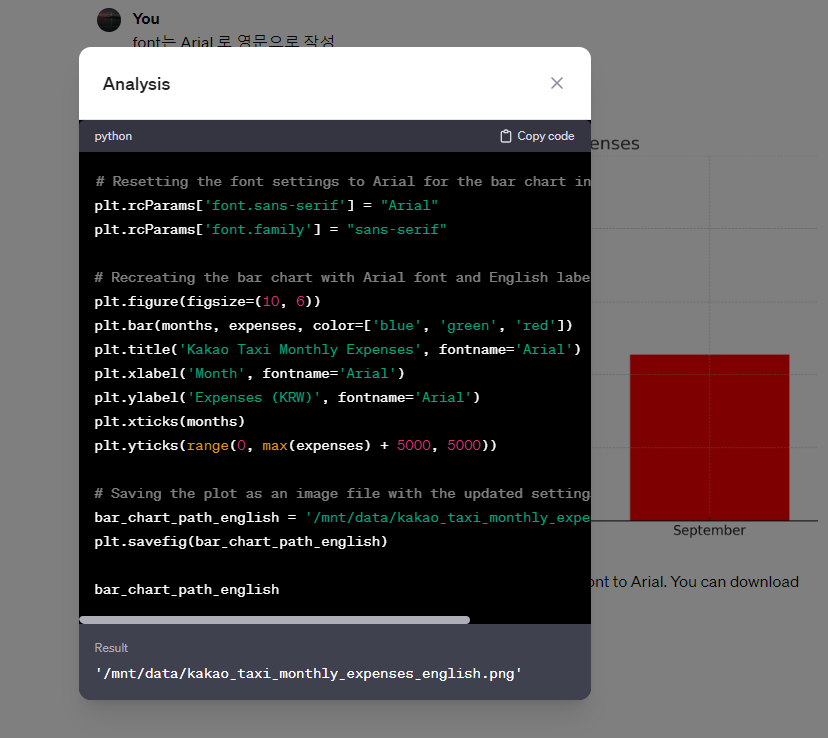This screenshot has height=738, width=828.
Task: Click the plt.bar(months, expenses...) code line
Action: tap(333, 325)
